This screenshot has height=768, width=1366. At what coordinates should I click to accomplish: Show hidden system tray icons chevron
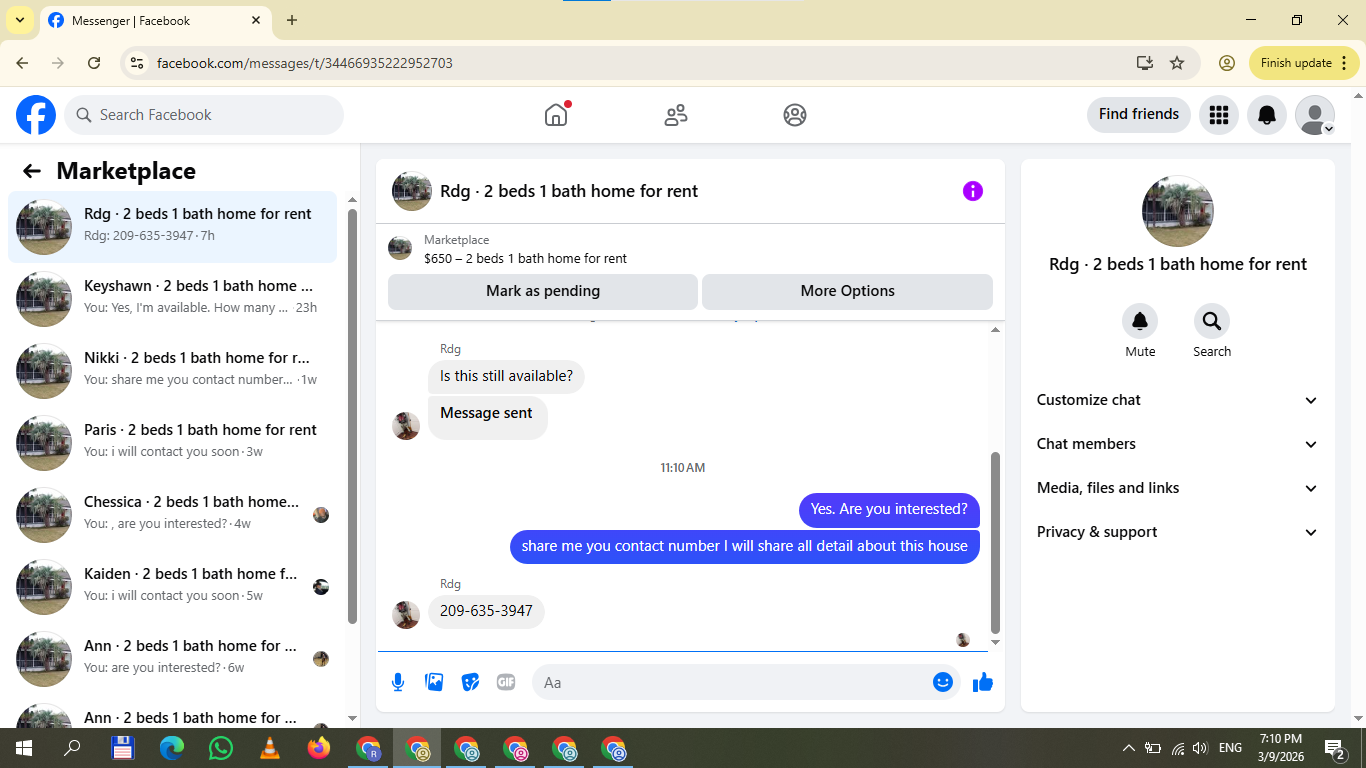click(x=1129, y=748)
